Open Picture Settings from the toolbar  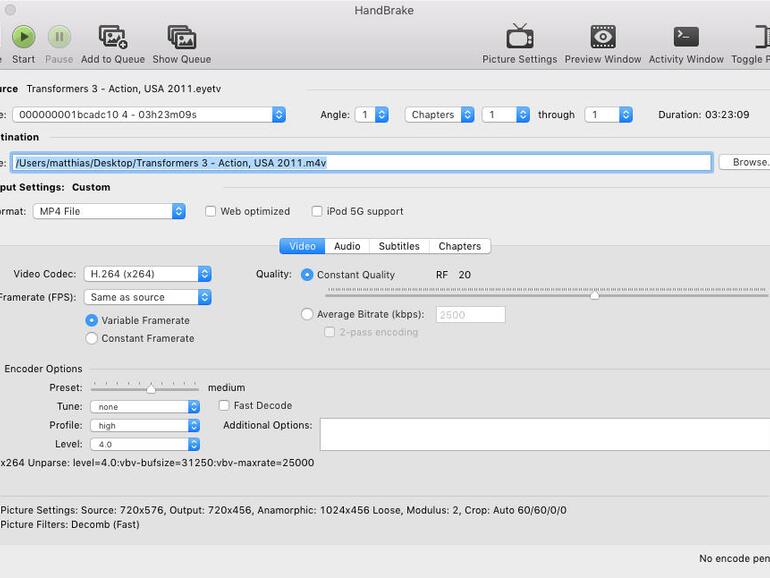coord(519,37)
